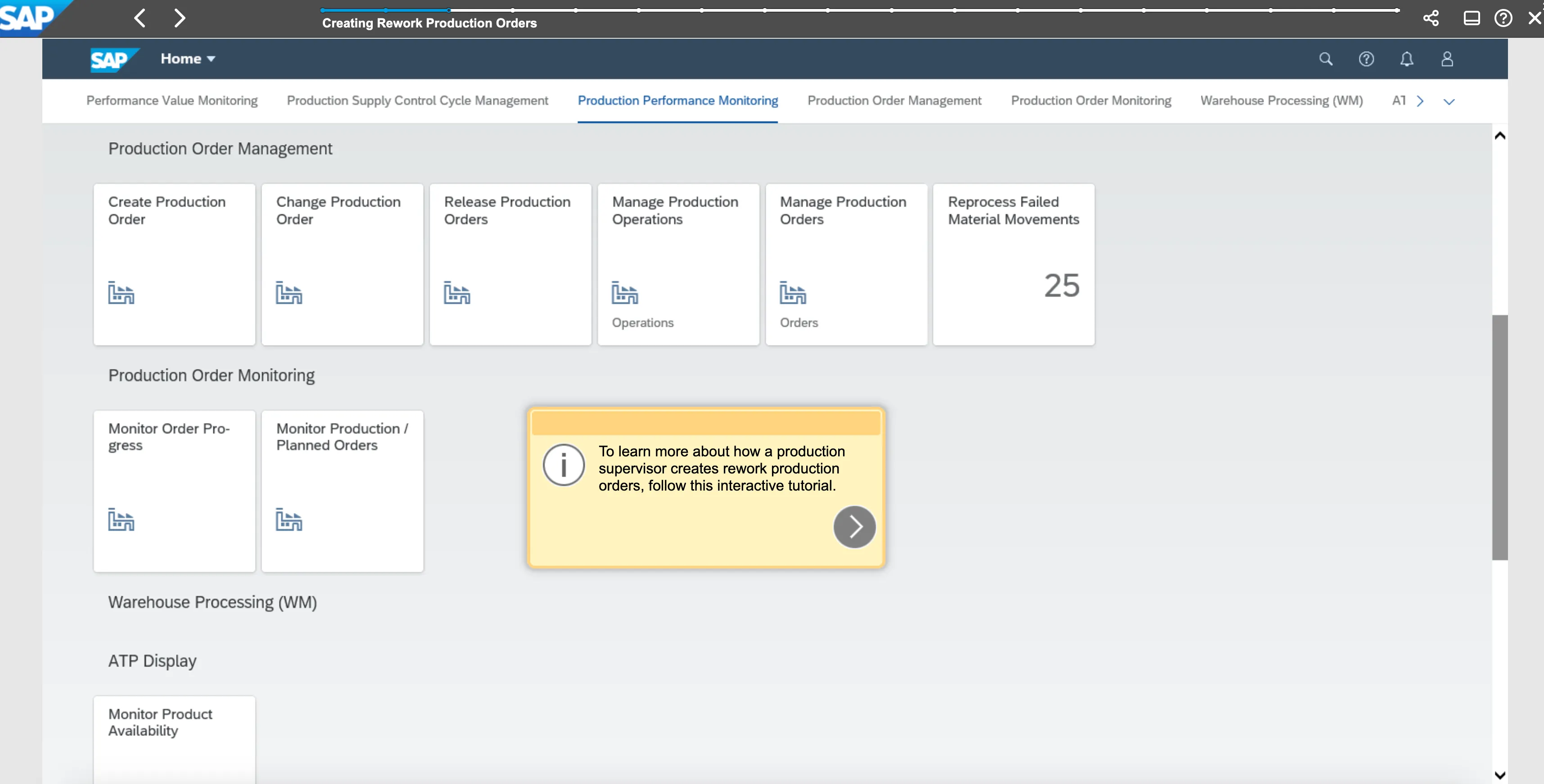Click next arrow in yellow info bubble
Screen dimensions: 1544x784
854,527
